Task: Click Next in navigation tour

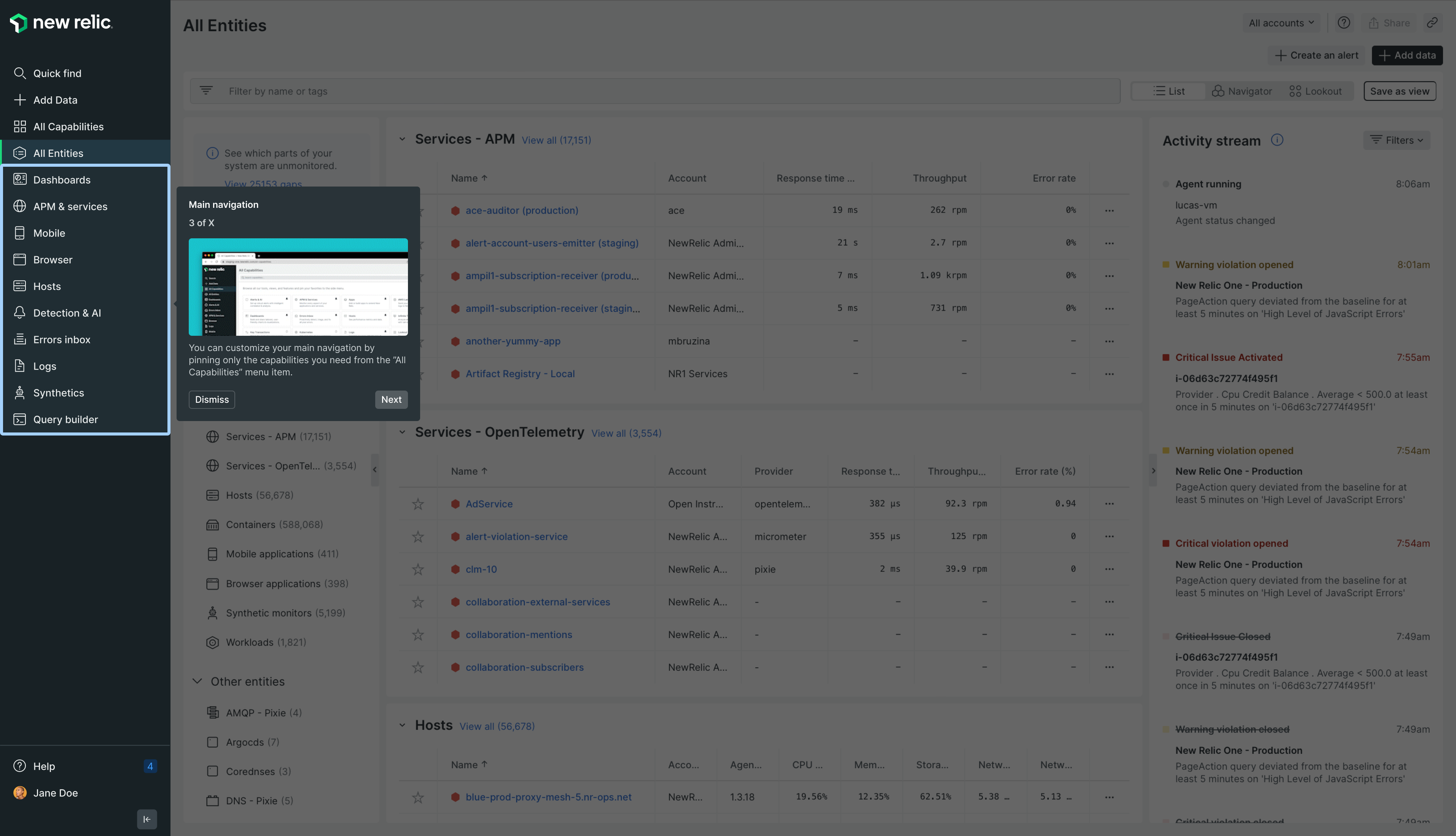Action: pos(392,400)
